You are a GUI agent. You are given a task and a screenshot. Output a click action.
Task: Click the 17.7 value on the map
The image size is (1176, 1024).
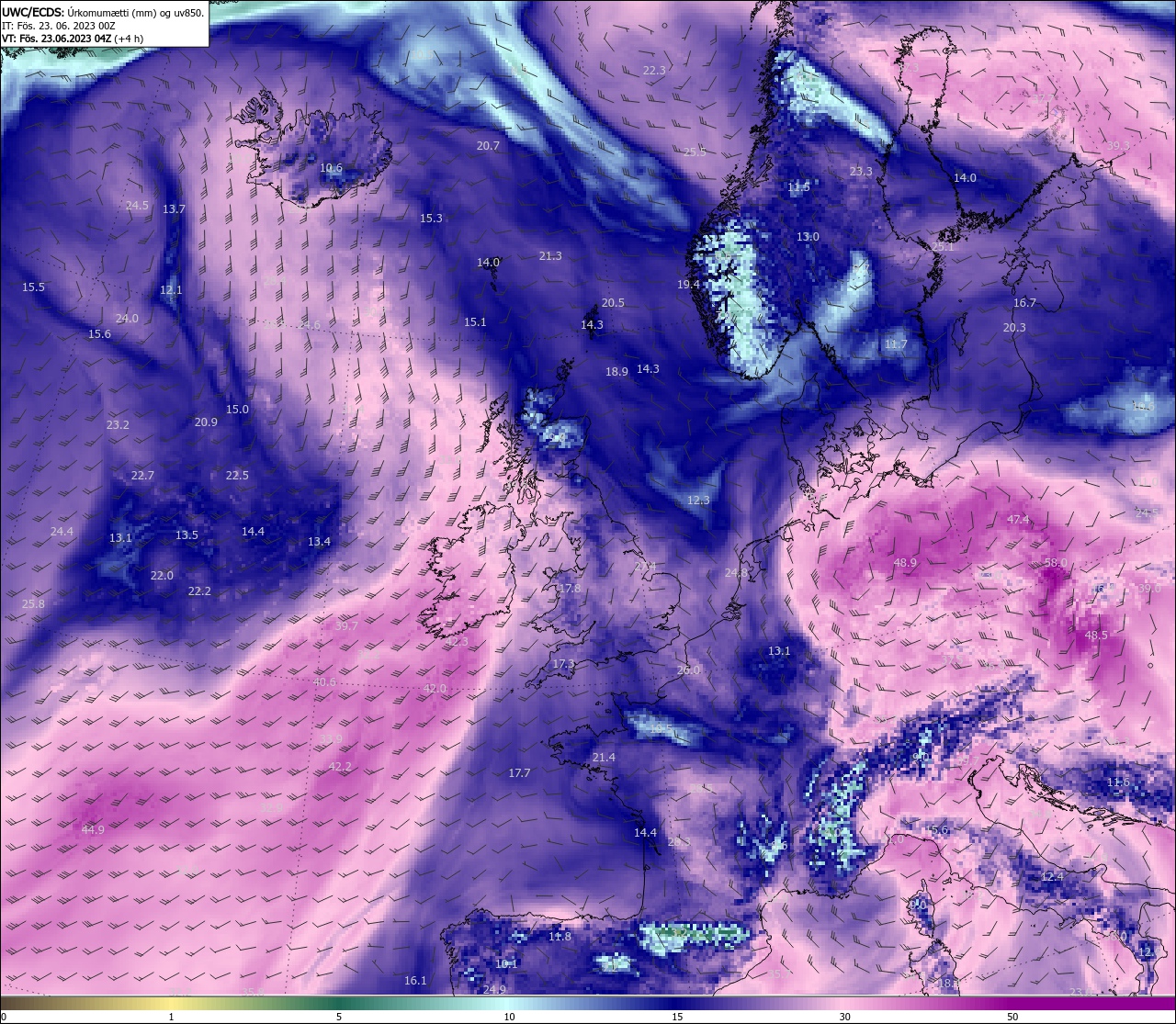point(519,773)
